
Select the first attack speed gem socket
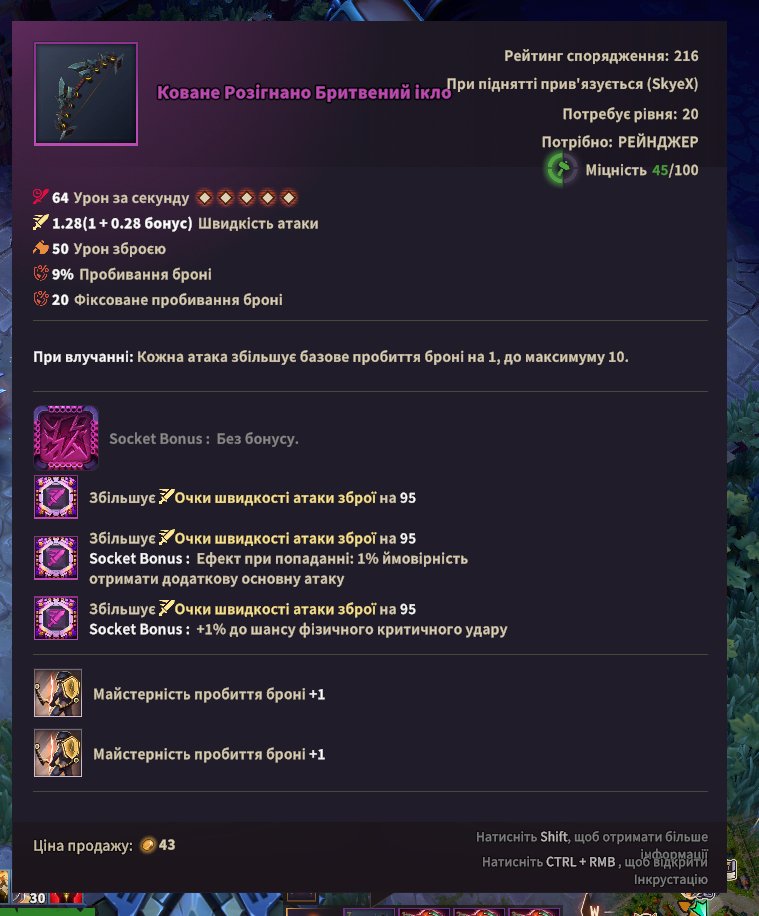click(x=56, y=497)
